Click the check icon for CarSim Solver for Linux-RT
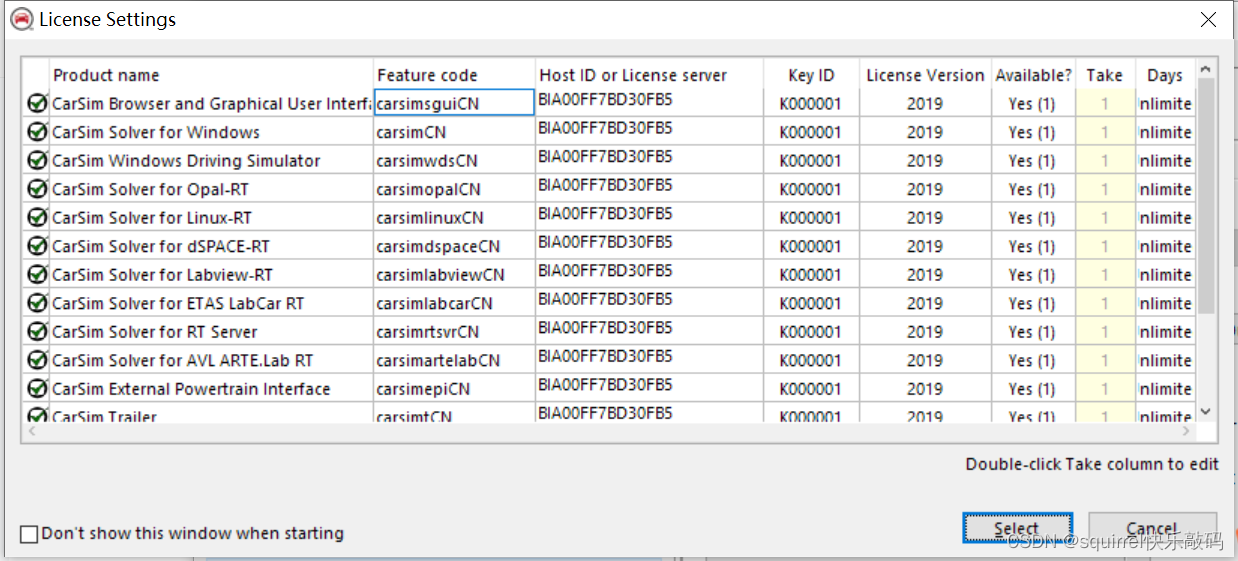The width and height of the screenshot is (1238, 561). [x=37, y=217]
